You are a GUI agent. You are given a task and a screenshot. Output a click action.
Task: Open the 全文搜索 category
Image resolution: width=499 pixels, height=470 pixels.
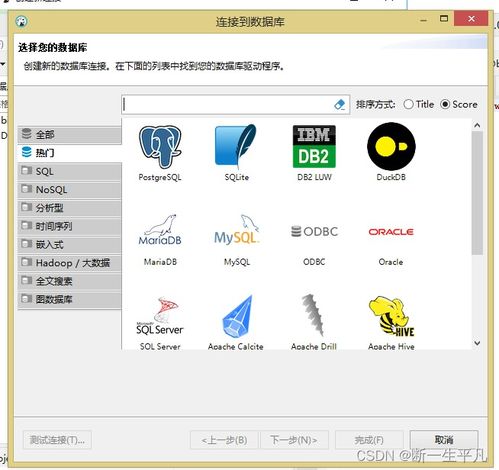point(70,281)
